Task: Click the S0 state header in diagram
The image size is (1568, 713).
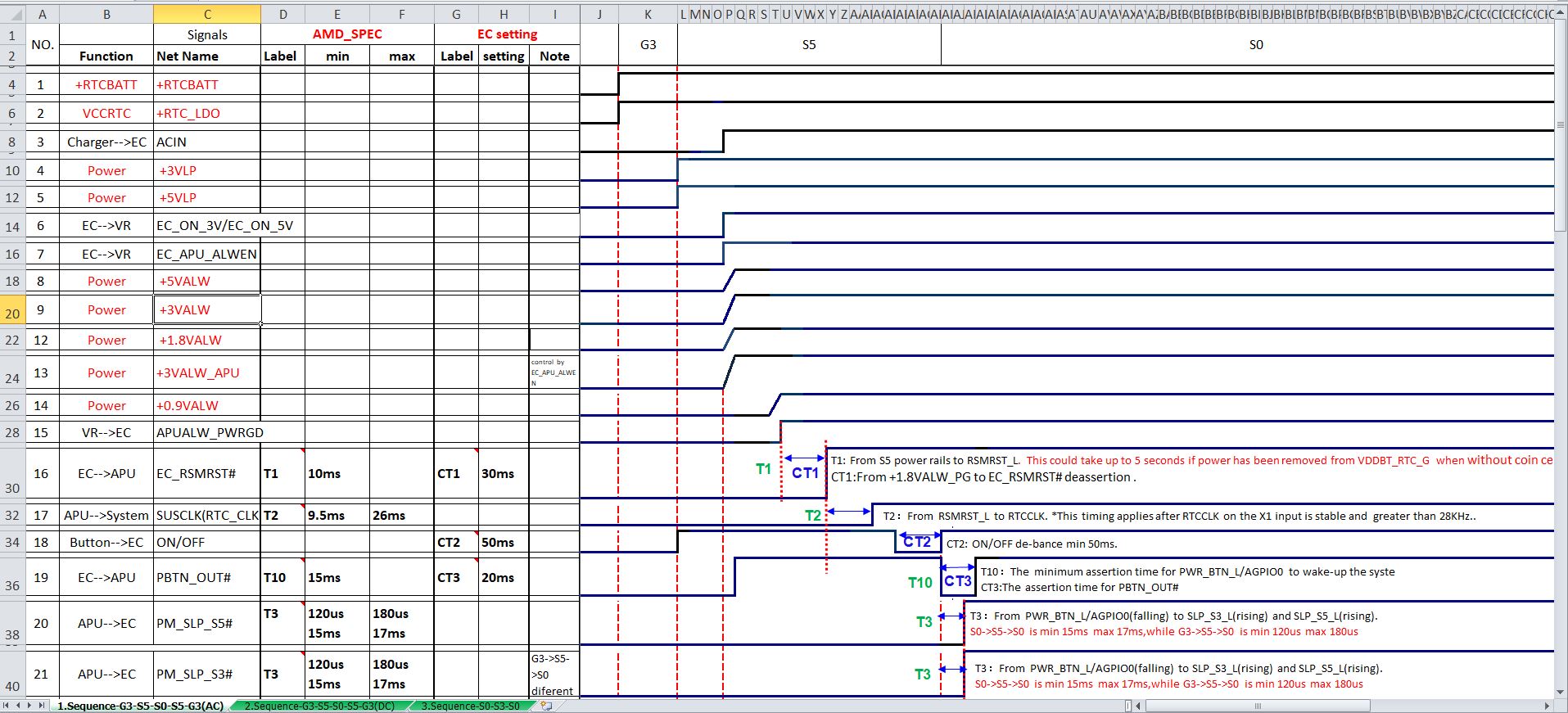Action: coord(1255,44)
